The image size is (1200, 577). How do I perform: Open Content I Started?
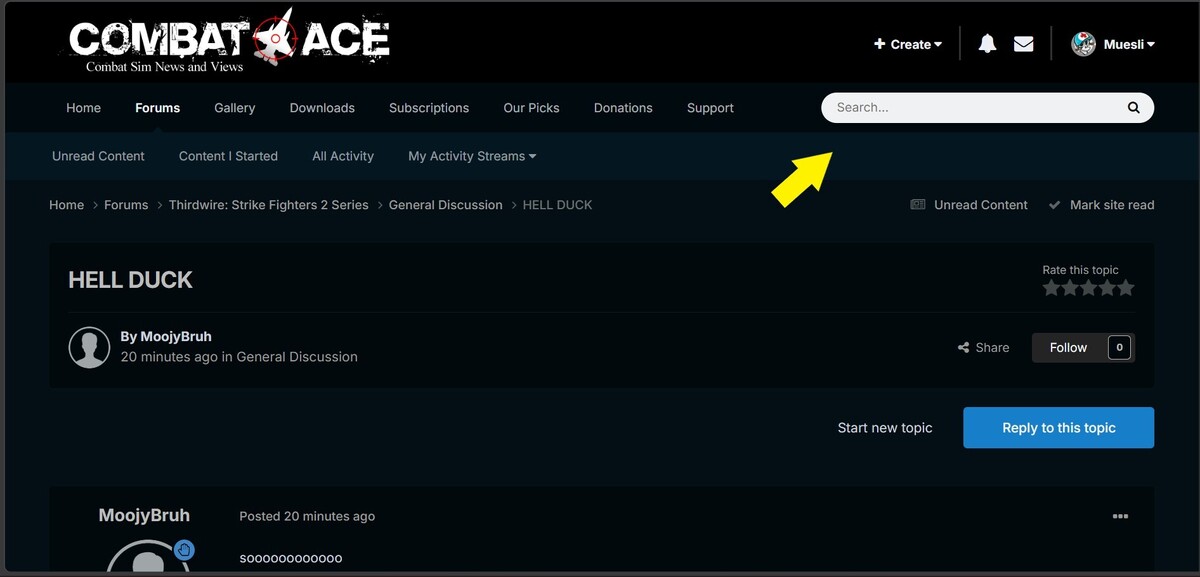coord(228,156)
